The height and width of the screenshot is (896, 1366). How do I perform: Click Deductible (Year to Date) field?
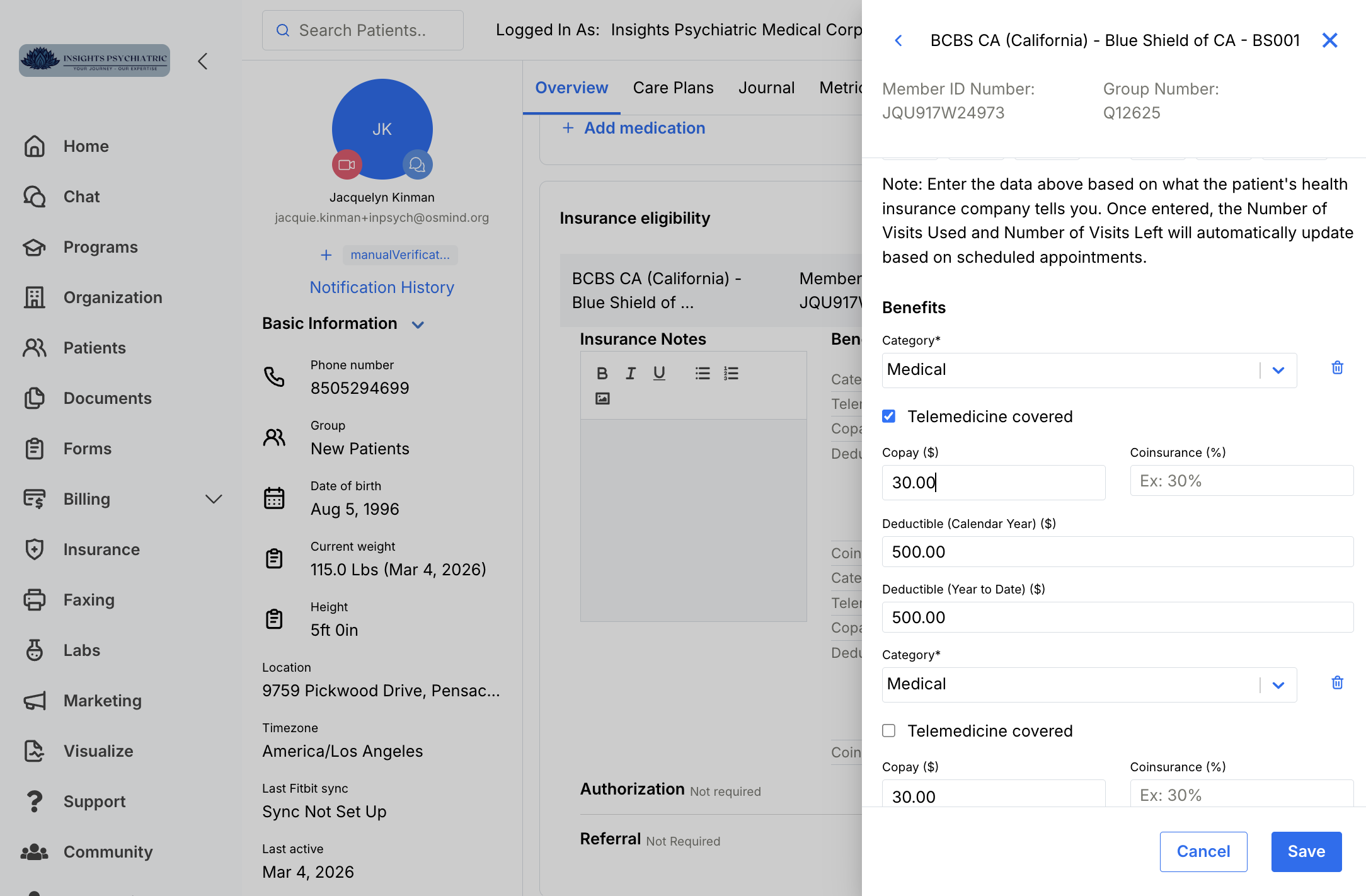click(1118, 617)
